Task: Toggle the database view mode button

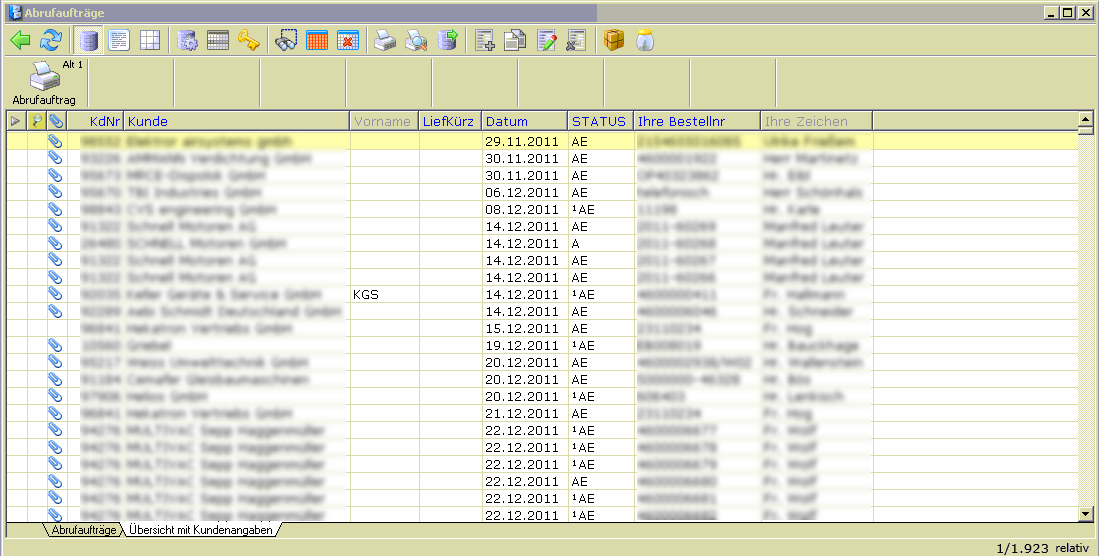Action: pos(89,40)
